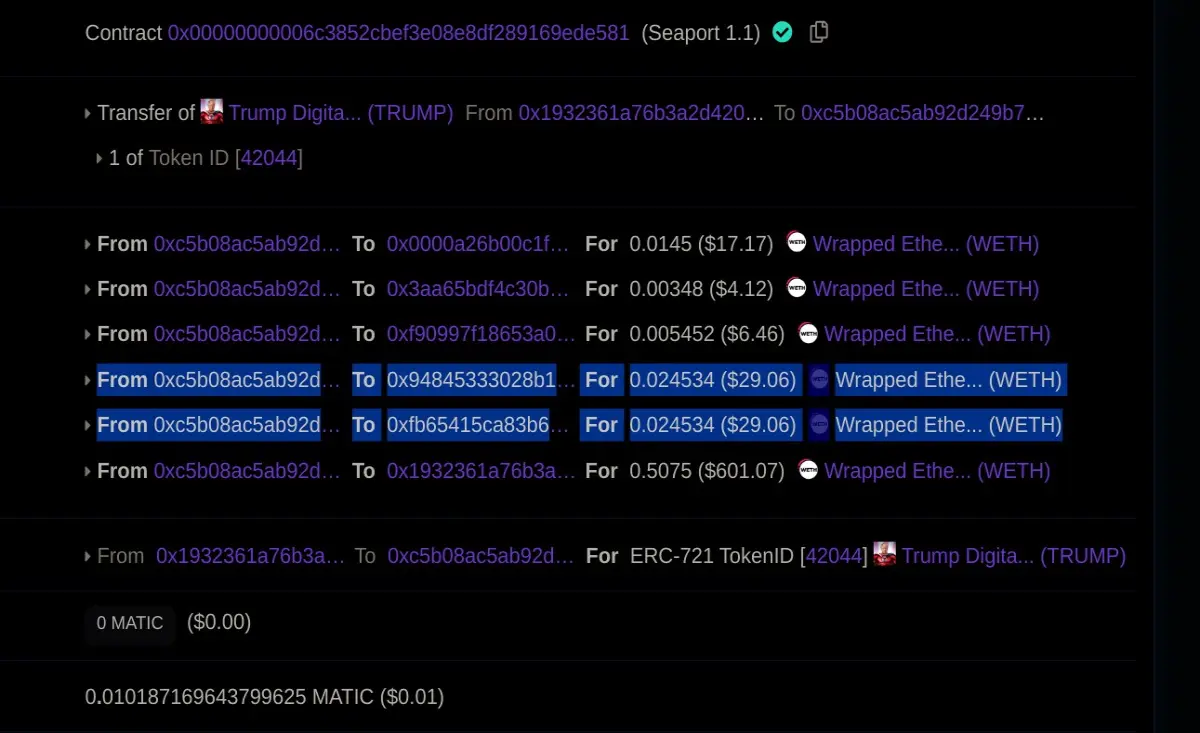Select amount text 0.0145 ($17.17)
The width and height of the screenshot is (1200, 733).
coord(701,244)
